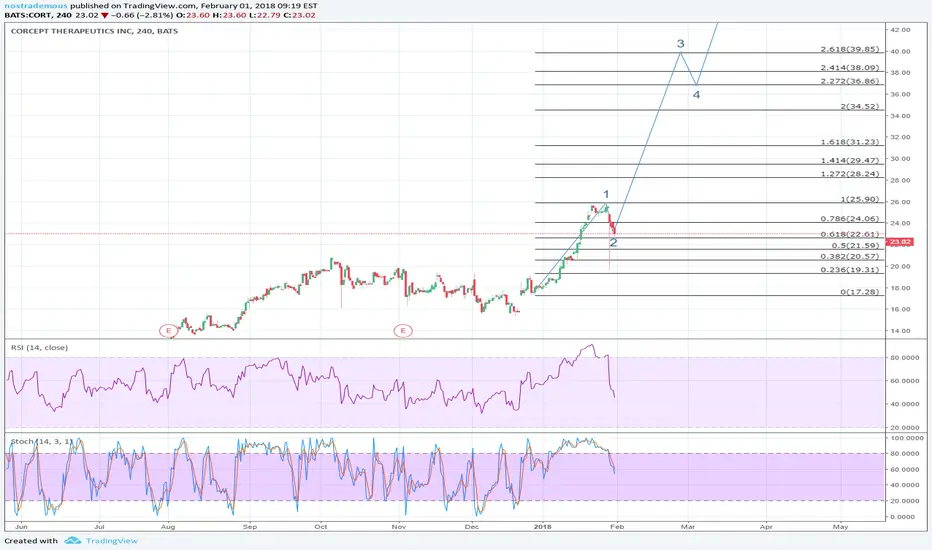
Task: Click the −0.66 (−2.81%) change value
Action: point(143,15)
